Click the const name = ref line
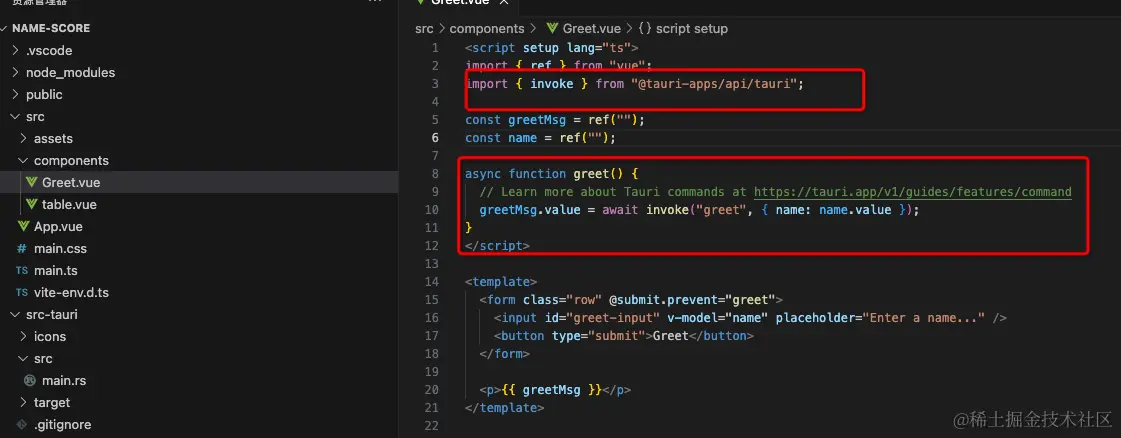 point(540,138)
